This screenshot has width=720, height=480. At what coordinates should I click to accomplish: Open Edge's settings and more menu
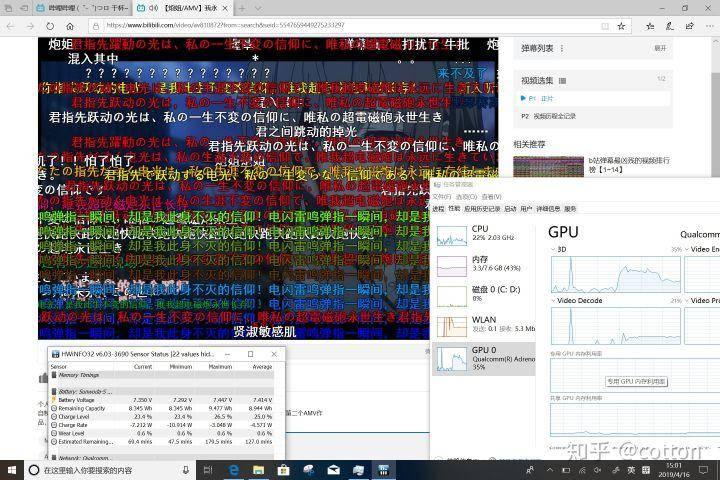709,26
